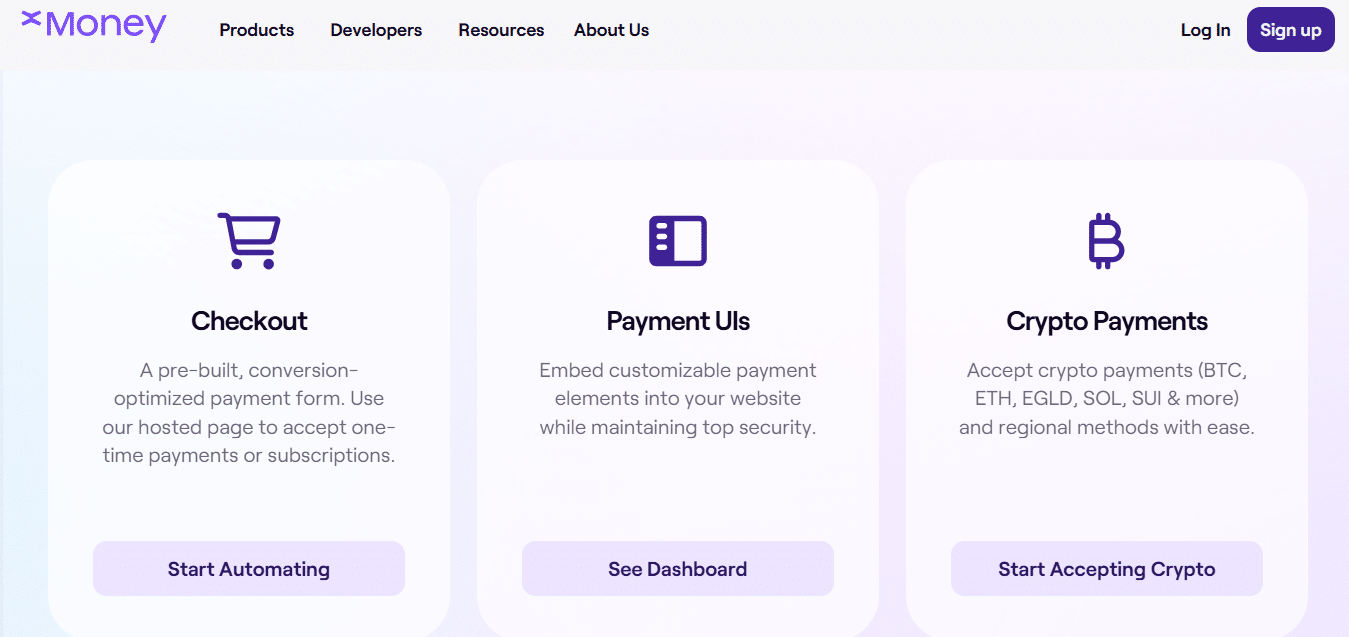Click the Start Automating button
The width and height of the screenshot is (1349, 637).
249,569
